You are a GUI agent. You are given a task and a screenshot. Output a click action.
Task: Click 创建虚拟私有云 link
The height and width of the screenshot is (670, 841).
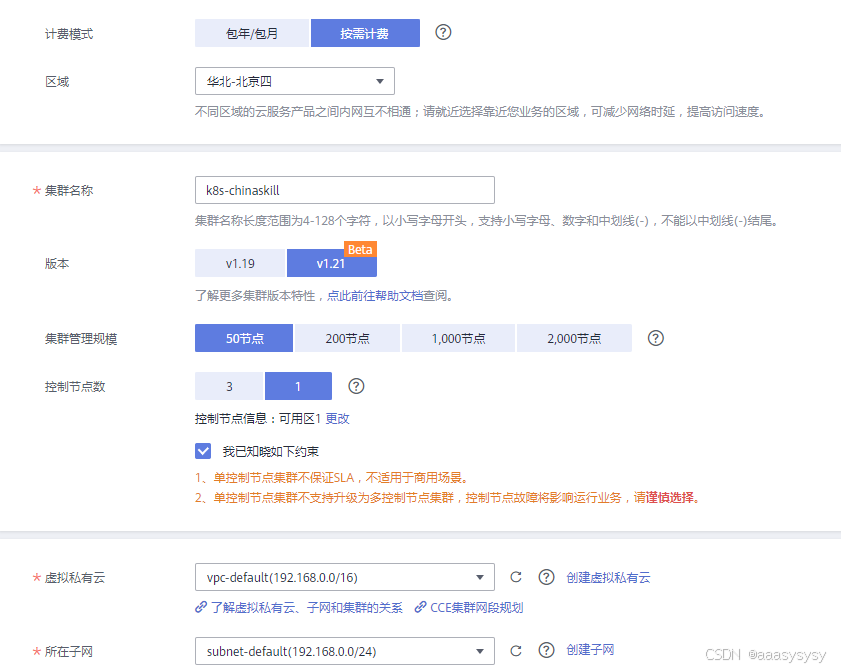[608, 577]
